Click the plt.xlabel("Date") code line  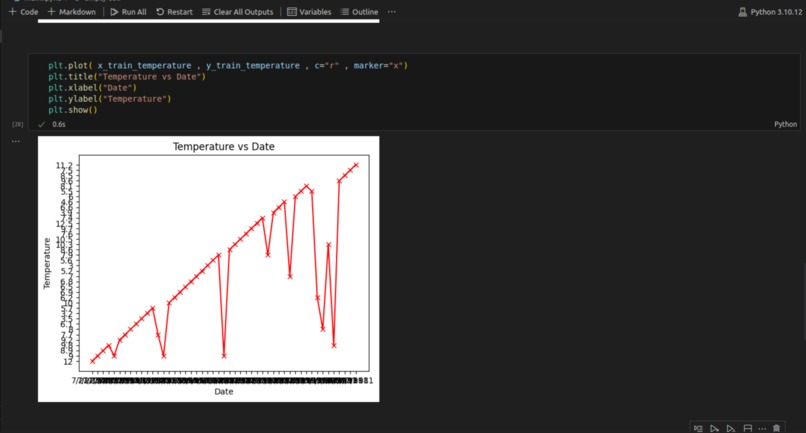(93, 87)
